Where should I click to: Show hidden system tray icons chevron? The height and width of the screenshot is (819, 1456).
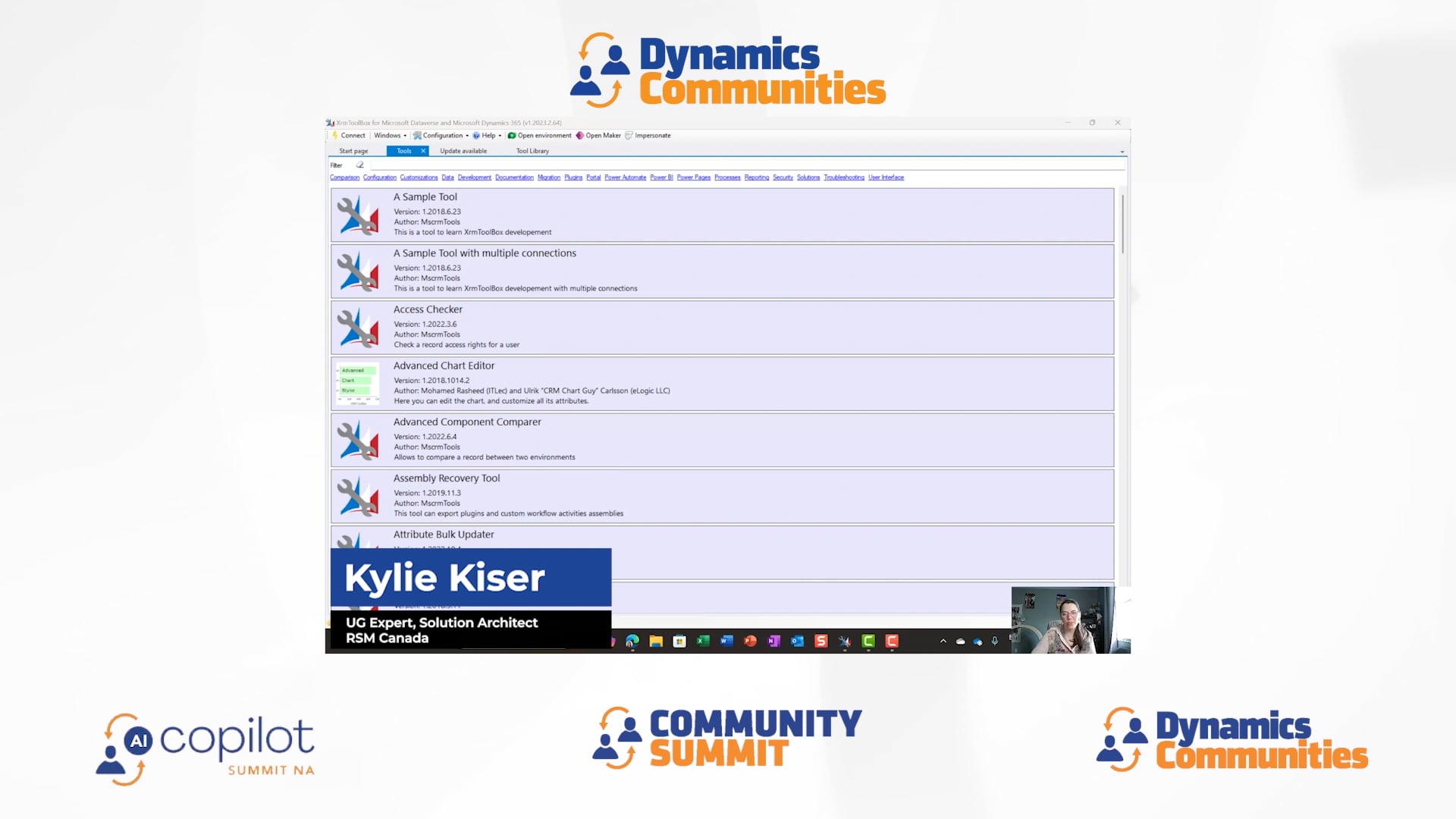(943, 642)
